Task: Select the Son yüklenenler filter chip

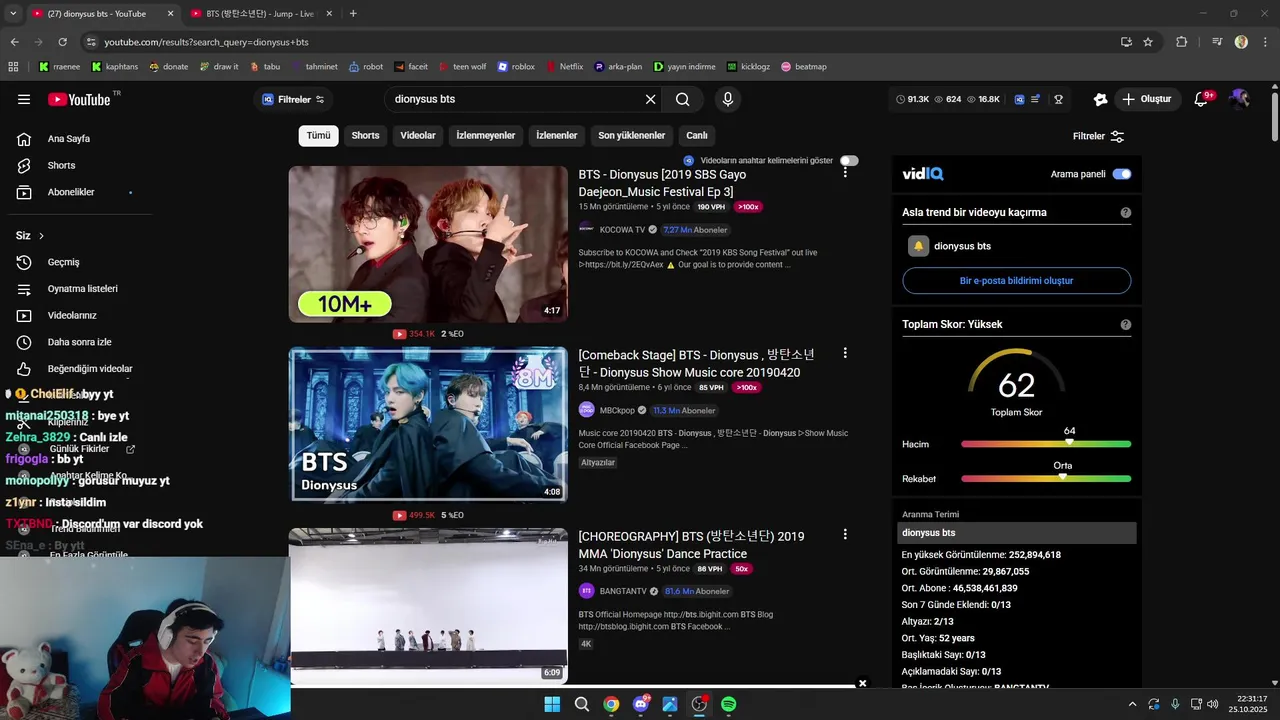Action: tap(631, 136)
